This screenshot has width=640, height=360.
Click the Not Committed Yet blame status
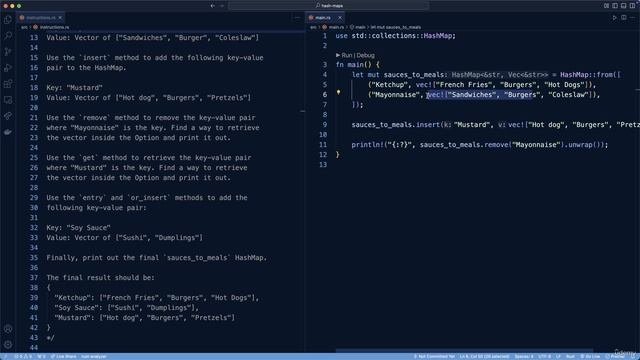click(434, 356)
